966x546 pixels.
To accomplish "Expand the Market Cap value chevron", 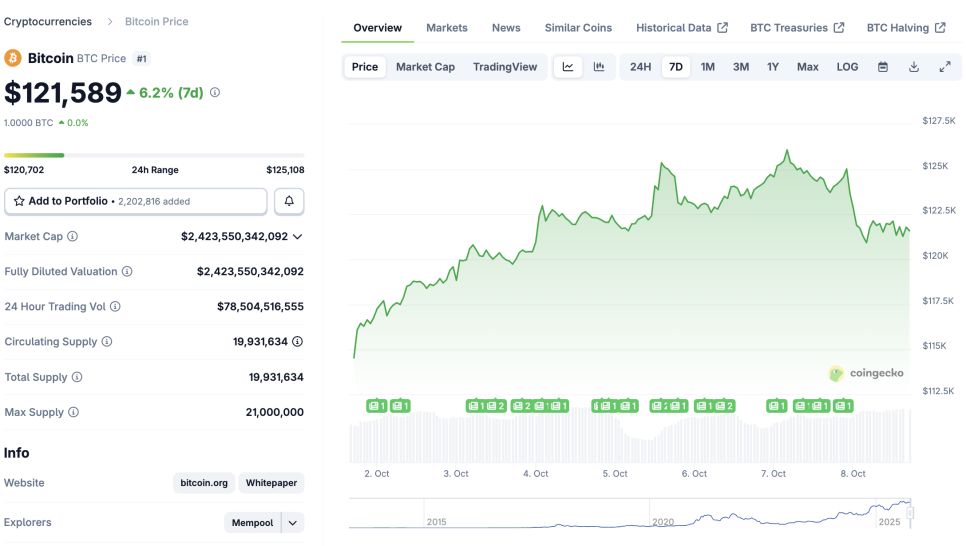I will 297,237.
